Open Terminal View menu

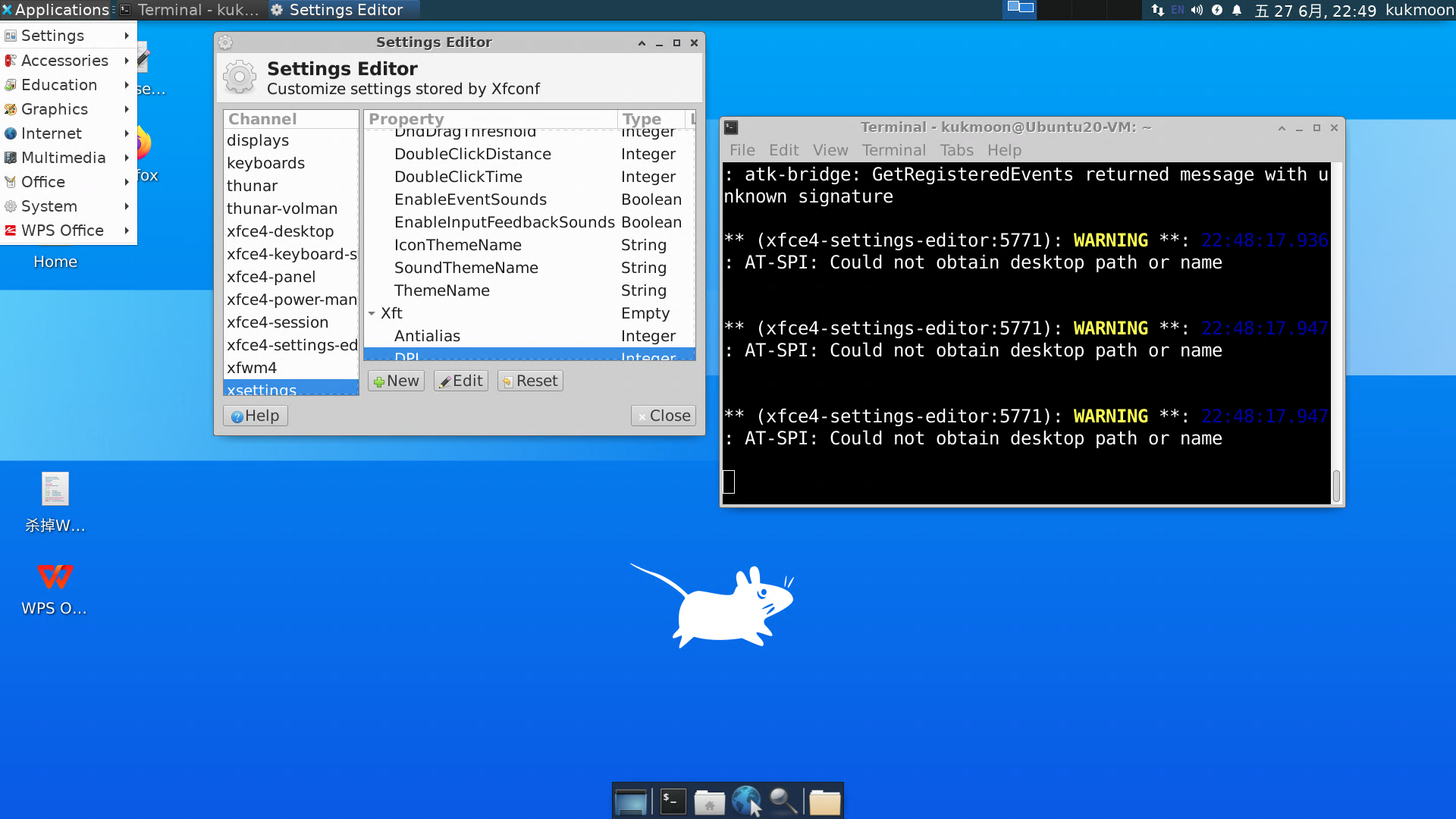[830, 150]
